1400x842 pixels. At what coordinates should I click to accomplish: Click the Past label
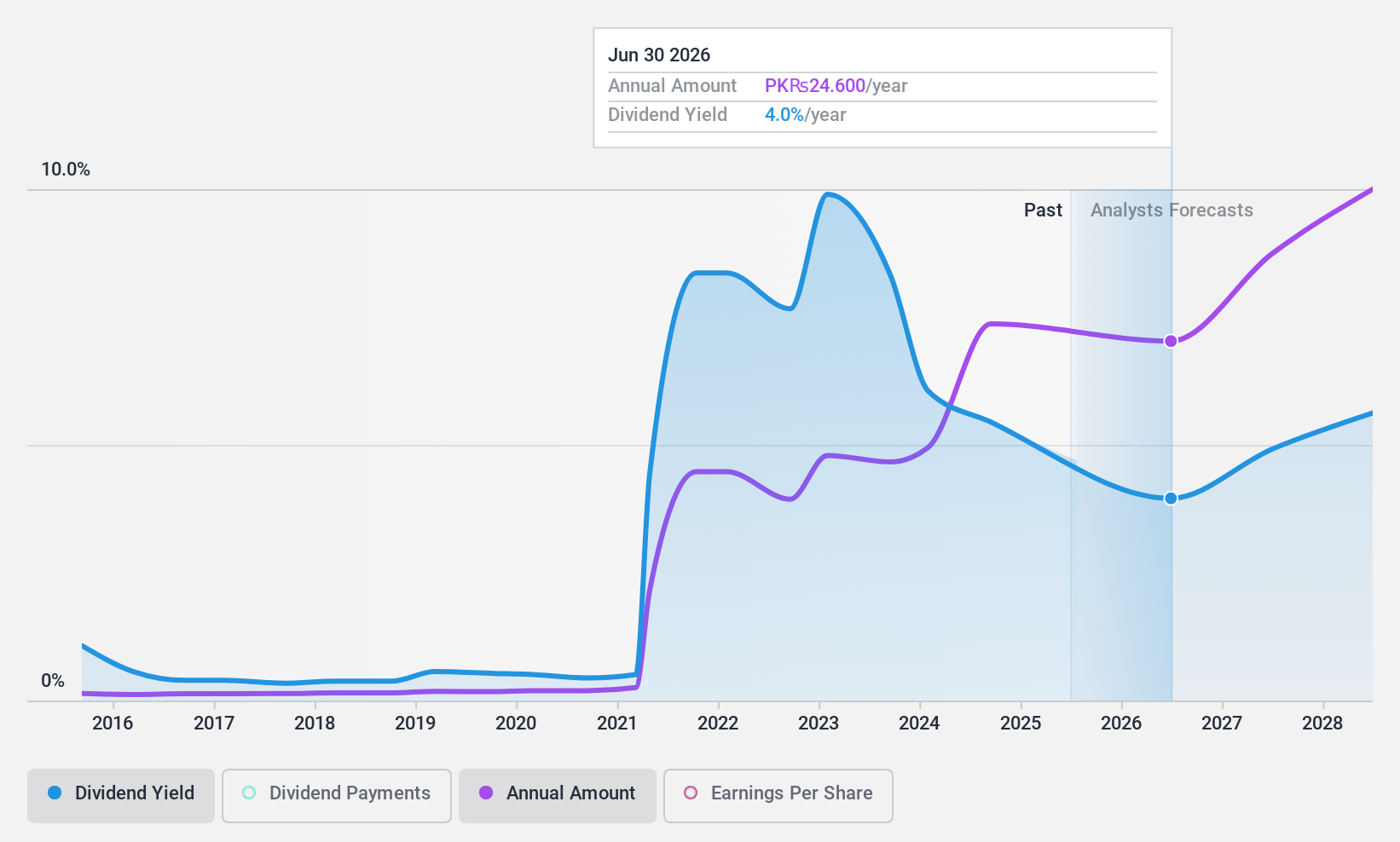point(1043,210)
